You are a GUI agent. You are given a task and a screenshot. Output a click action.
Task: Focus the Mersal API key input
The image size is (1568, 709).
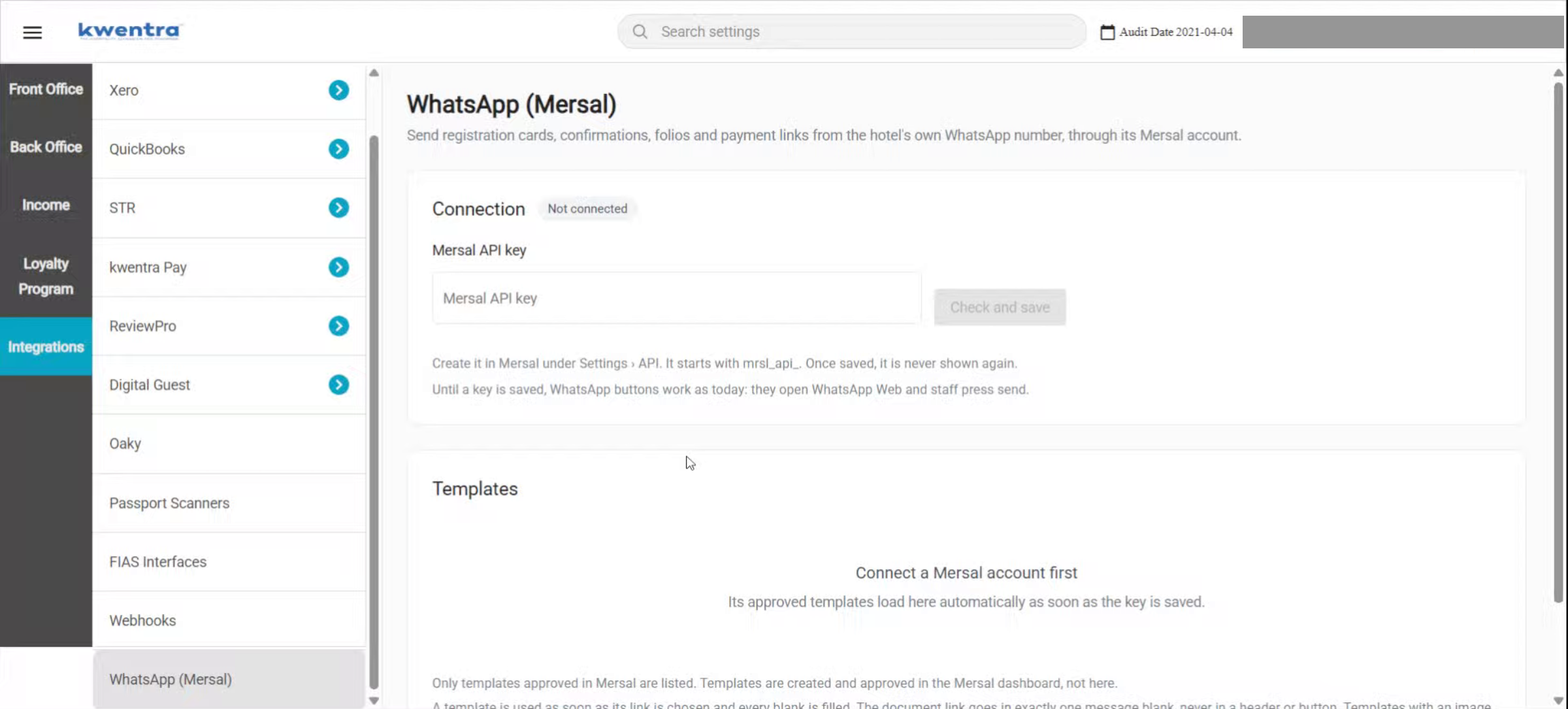coord(676,298)
